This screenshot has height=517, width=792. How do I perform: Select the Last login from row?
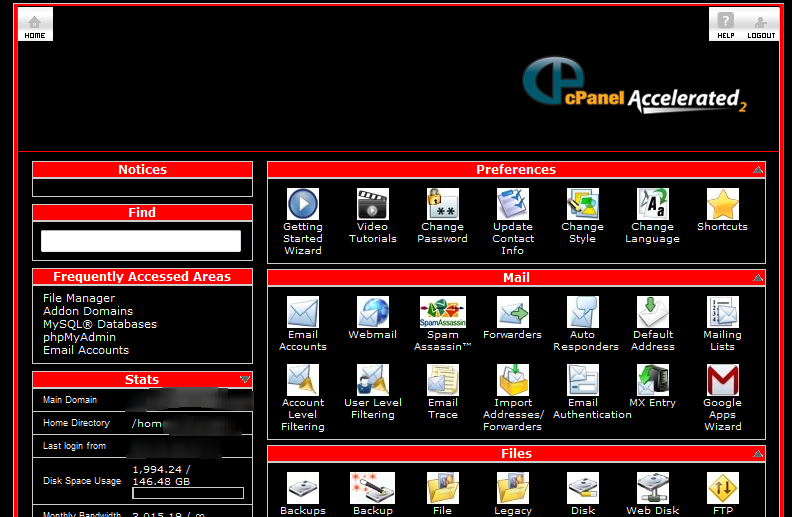(x=142, y=446)
